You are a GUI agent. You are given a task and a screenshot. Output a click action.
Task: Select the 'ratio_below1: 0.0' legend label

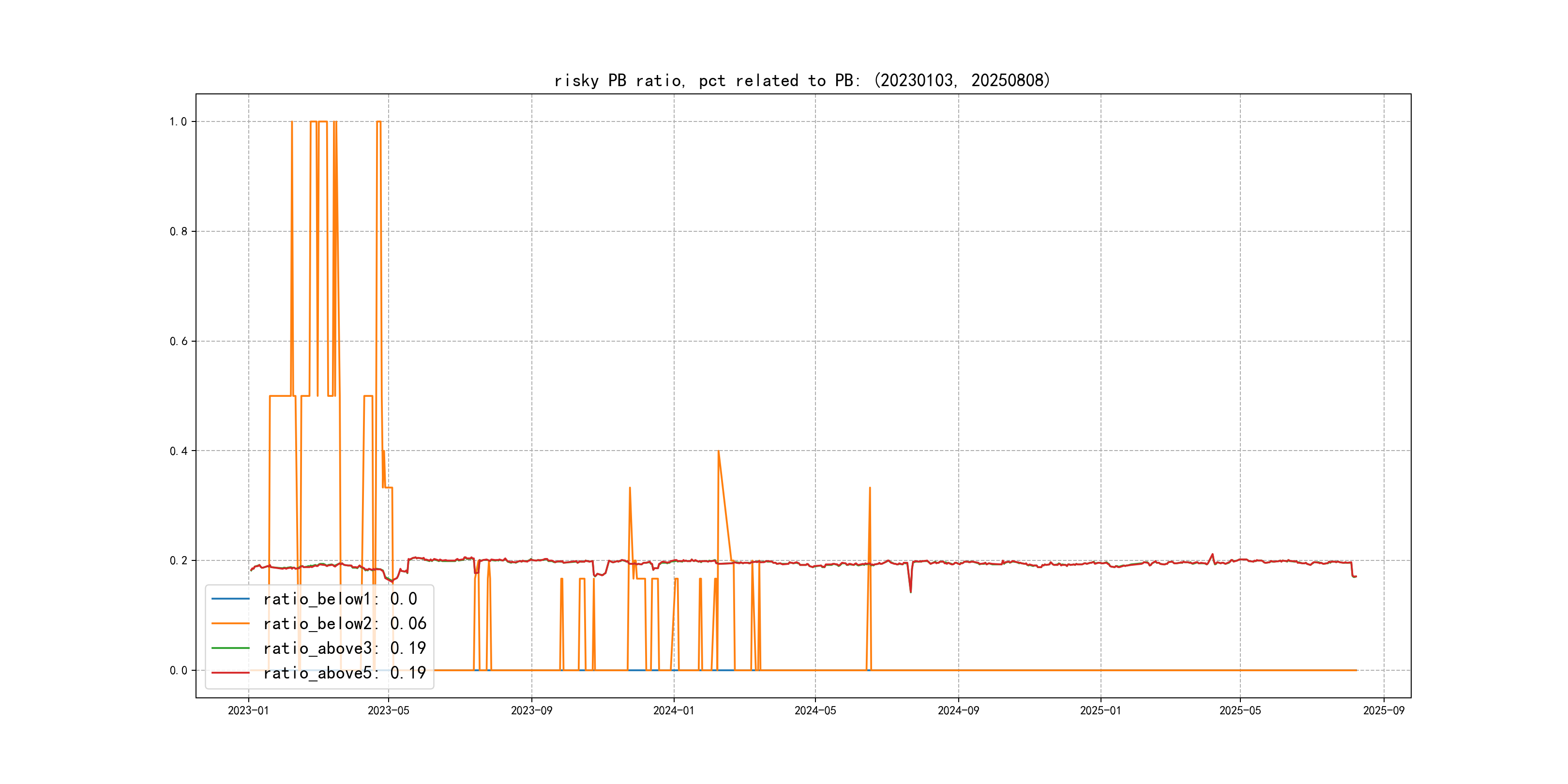[340, 599]
